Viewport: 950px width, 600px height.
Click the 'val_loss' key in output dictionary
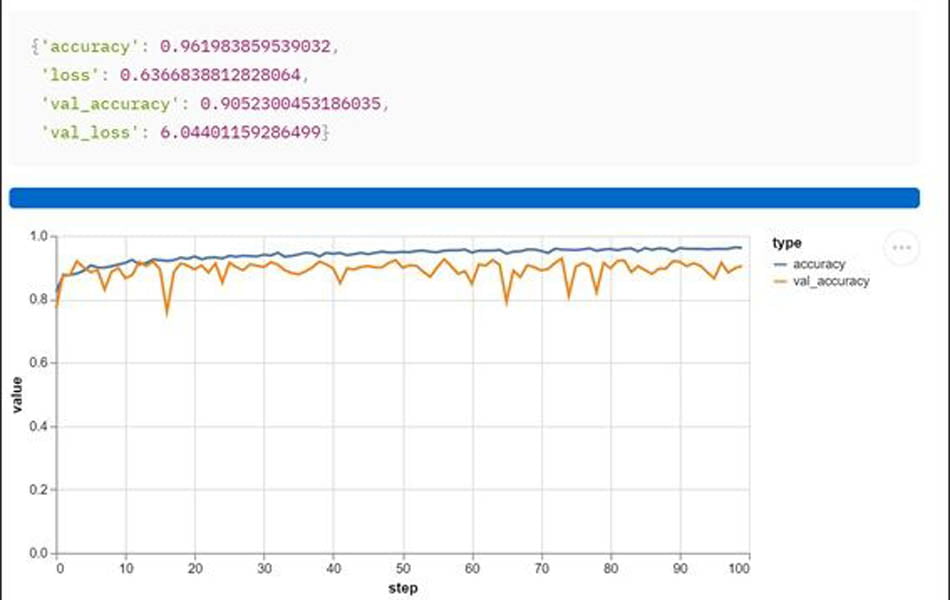86,132
